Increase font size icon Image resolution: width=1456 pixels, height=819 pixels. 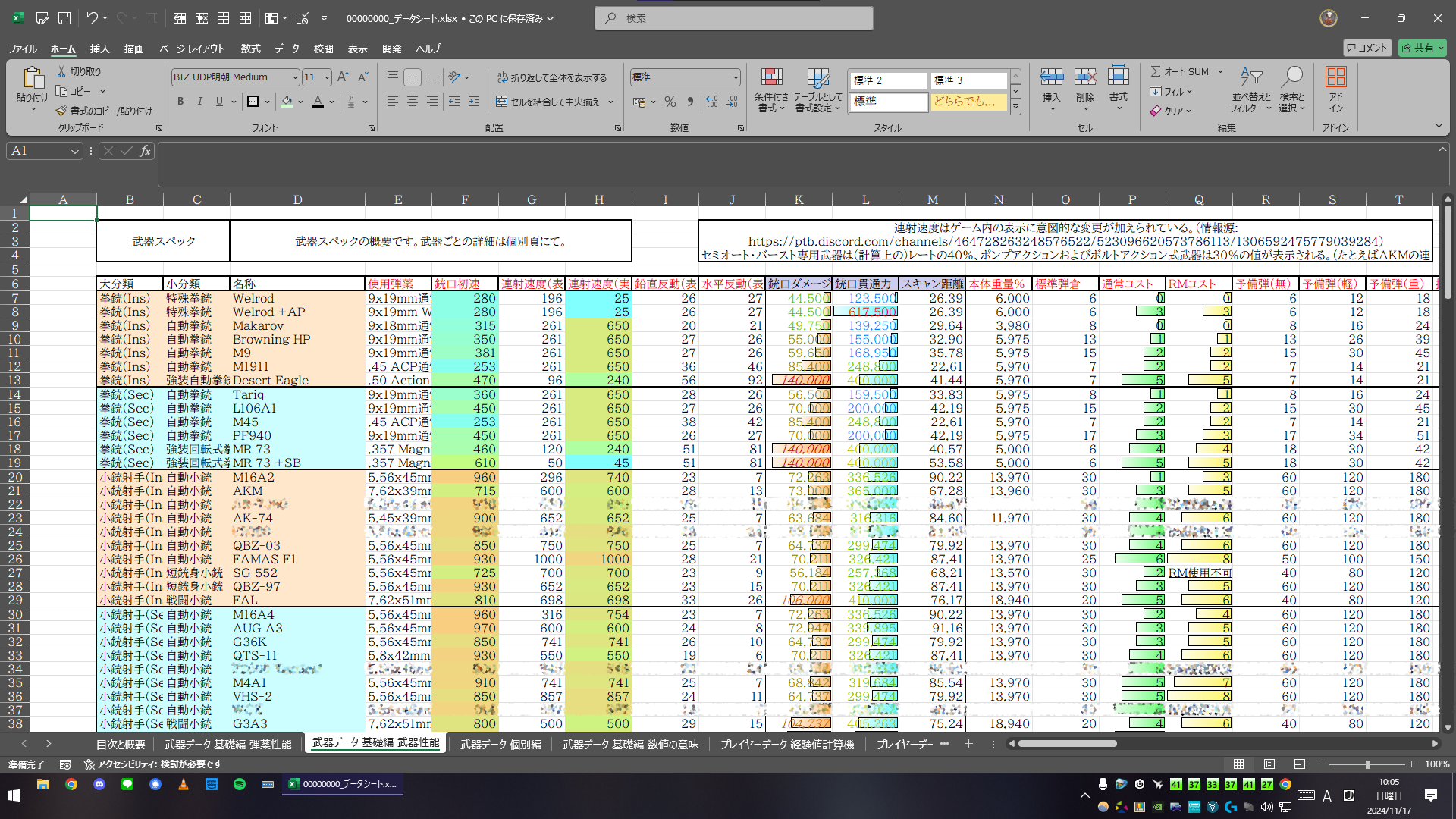click(343, 77)
